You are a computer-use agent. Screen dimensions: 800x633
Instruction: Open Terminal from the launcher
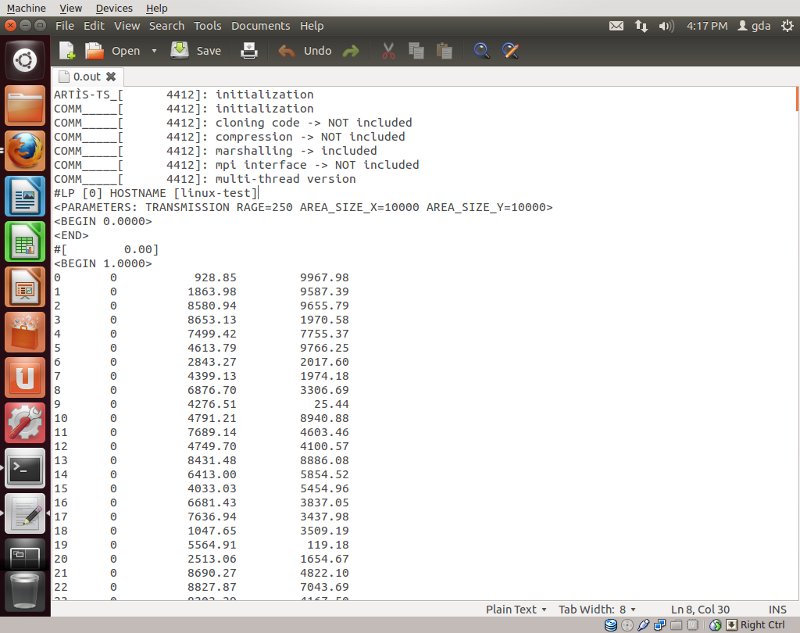pos(26,467)
